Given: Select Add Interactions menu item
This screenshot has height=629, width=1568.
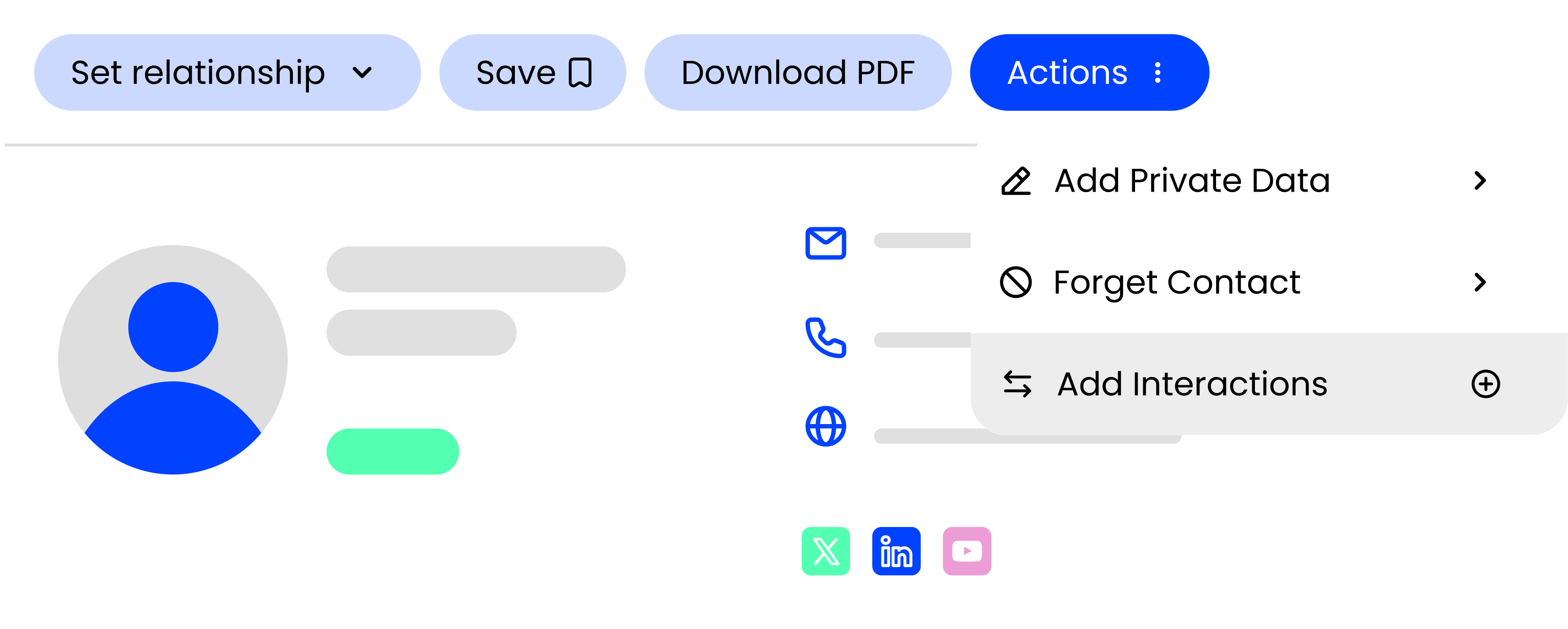Looking at the screenshot, I should coord(1269,384).
